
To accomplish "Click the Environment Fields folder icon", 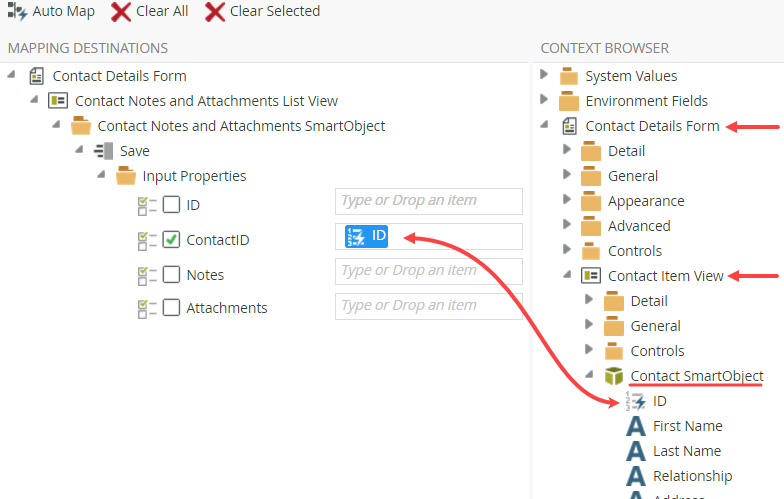I will click(570, 101).
